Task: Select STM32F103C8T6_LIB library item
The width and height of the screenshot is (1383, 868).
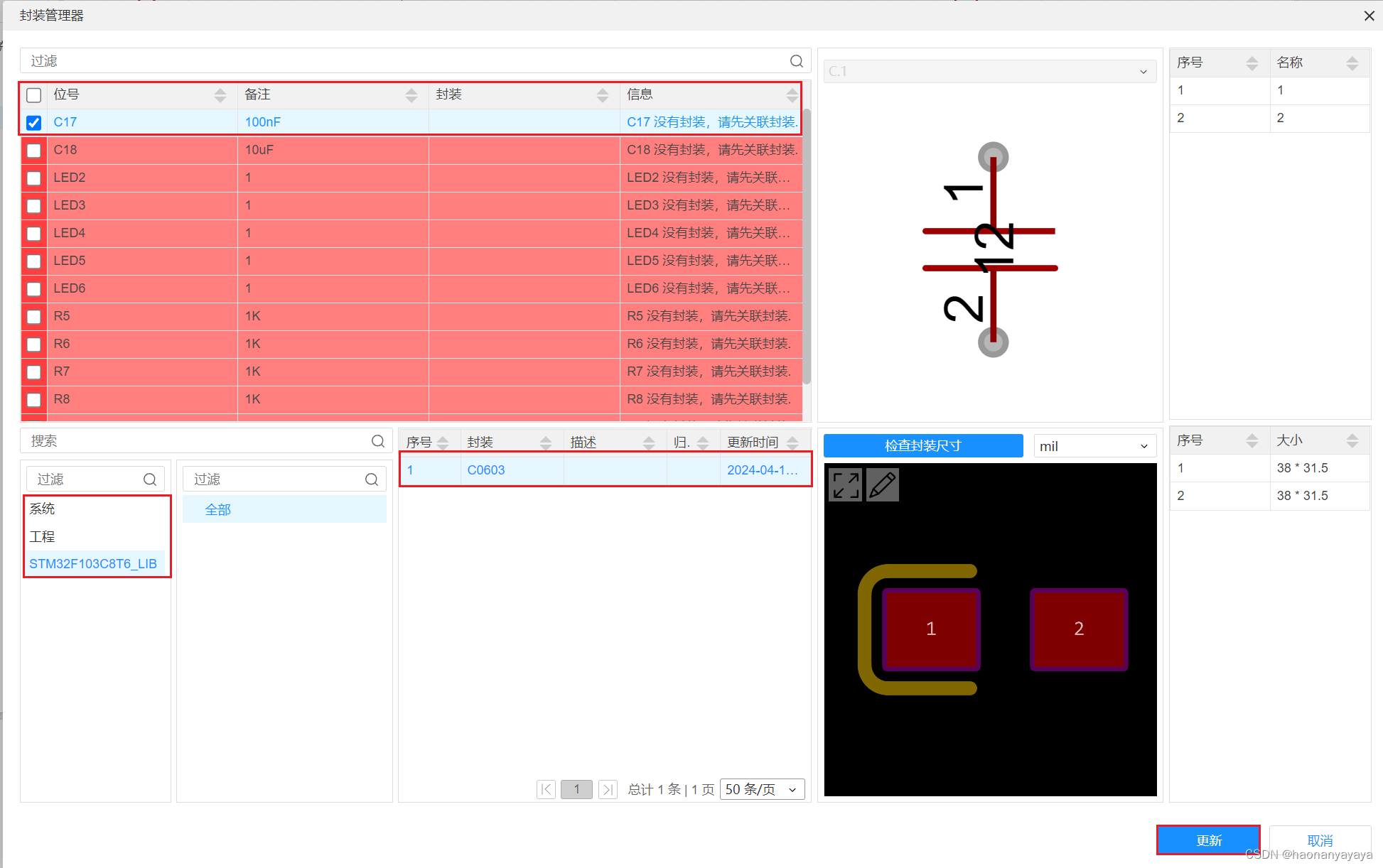Action: (x=93, y=564)
